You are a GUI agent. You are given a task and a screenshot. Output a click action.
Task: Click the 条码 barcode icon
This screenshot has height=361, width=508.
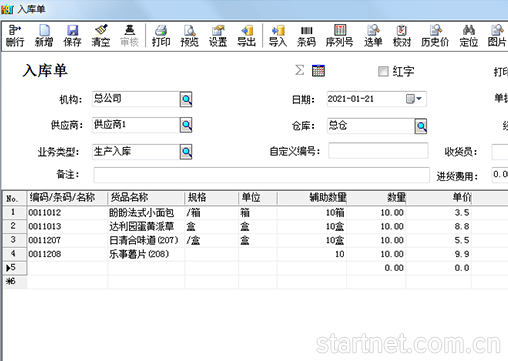click(306, 36)
